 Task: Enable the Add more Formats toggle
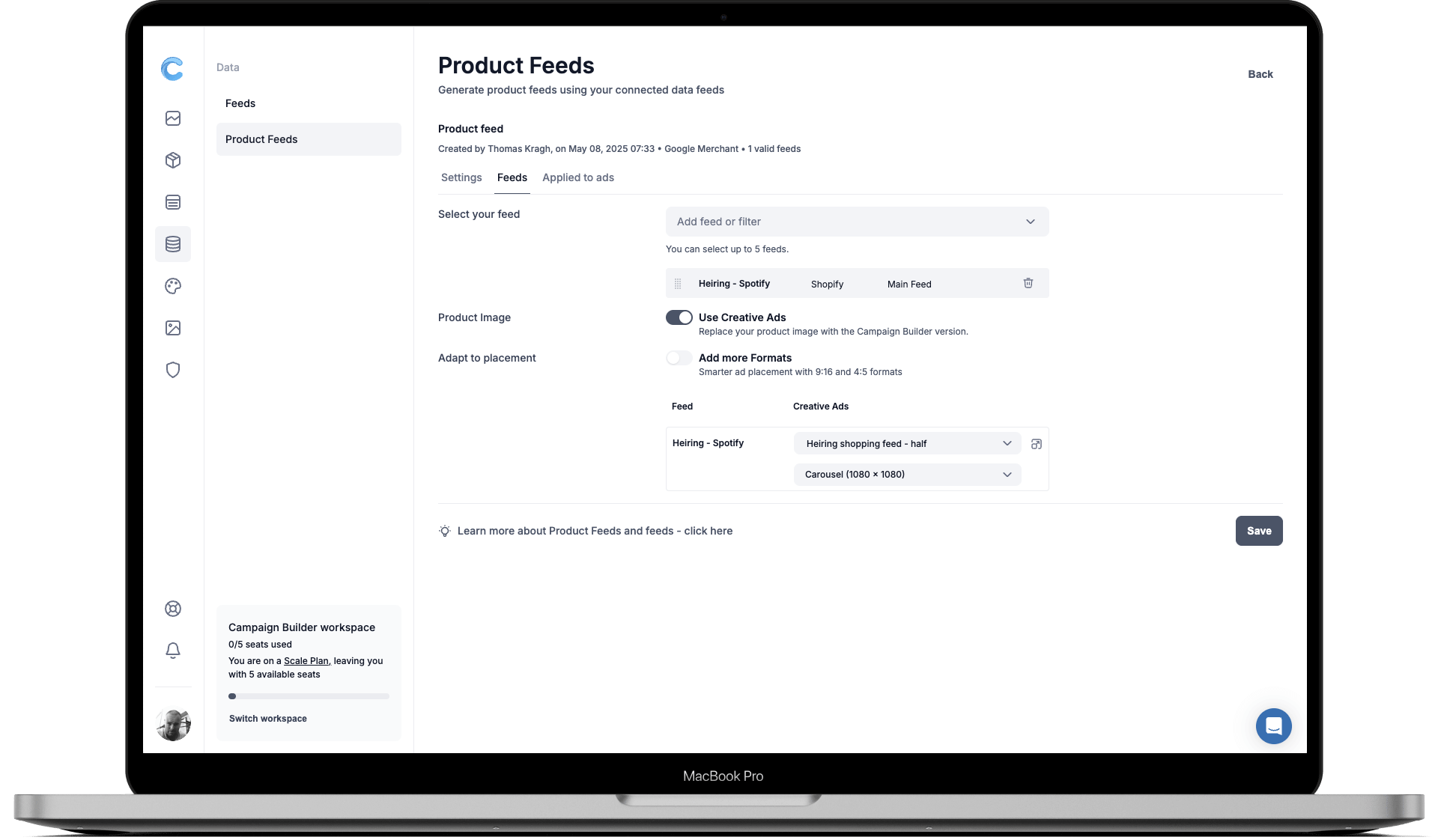click(679, 358)
